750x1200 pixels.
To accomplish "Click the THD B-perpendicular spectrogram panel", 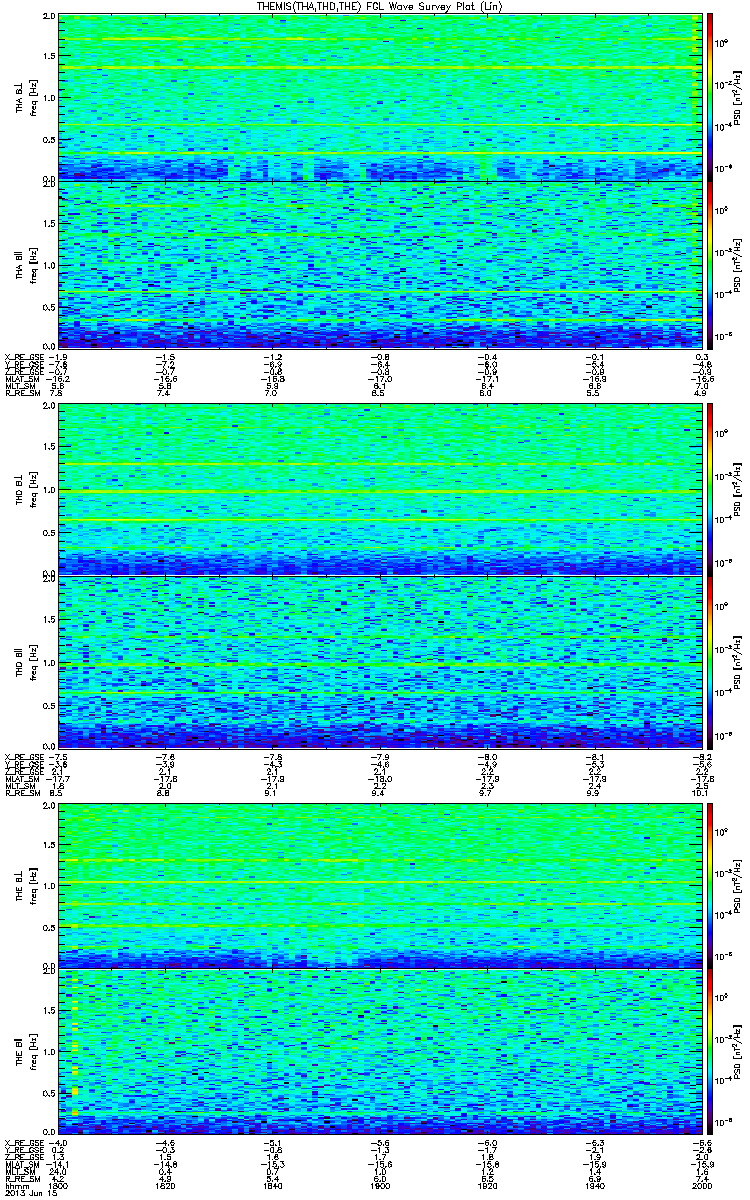I will tap(381, 489).
